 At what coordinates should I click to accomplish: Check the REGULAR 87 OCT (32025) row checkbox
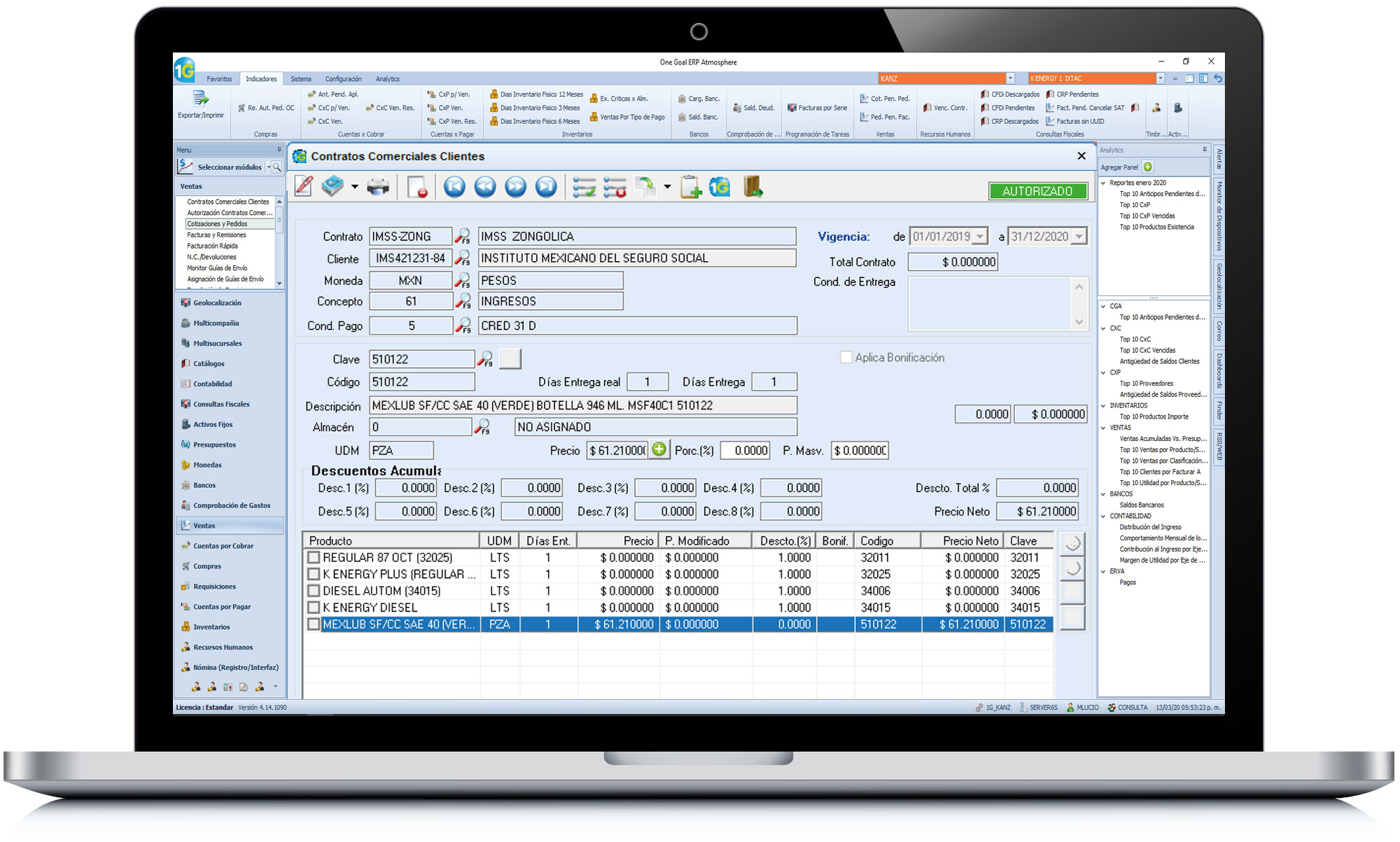tap(314, 558)
